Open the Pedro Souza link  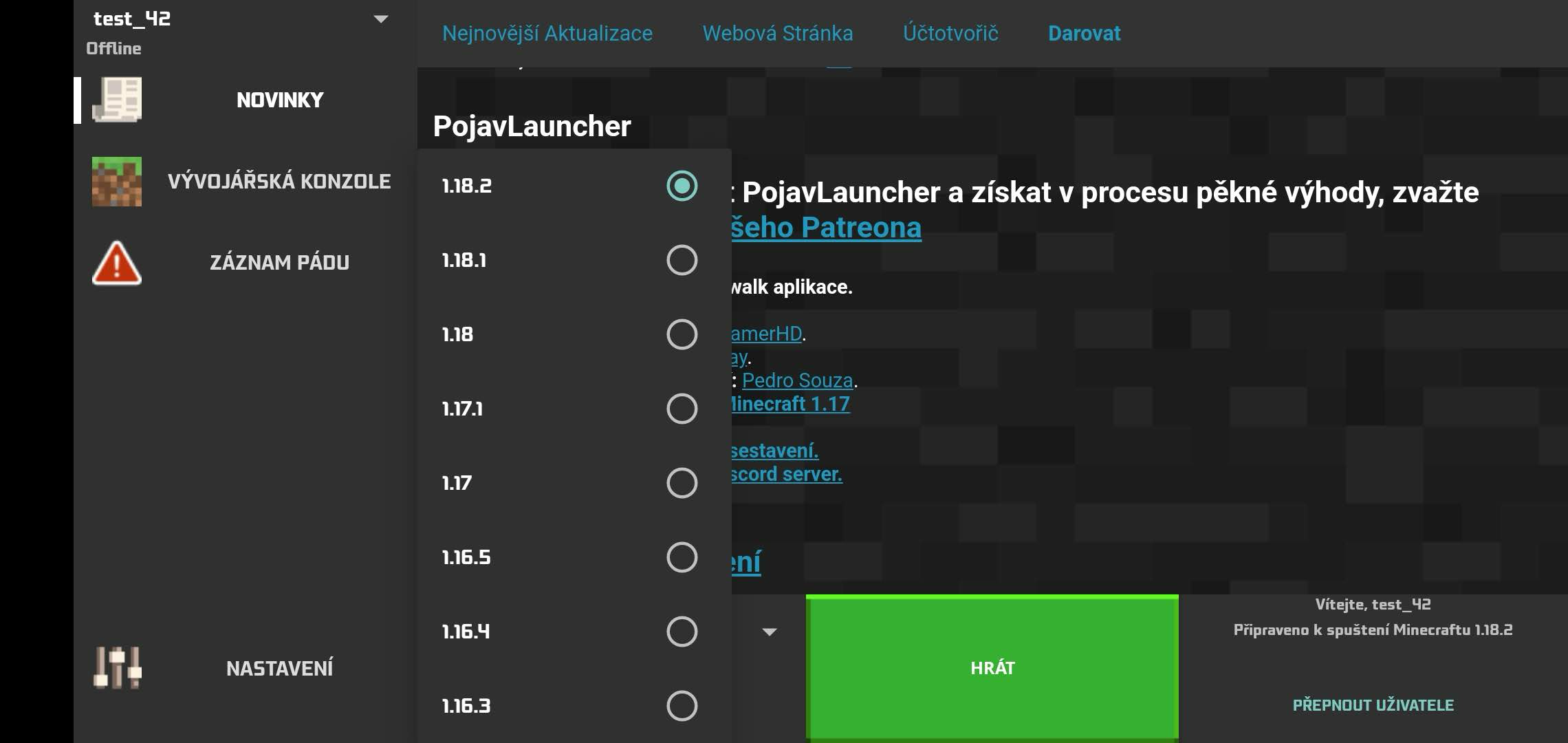click(798, 380)
